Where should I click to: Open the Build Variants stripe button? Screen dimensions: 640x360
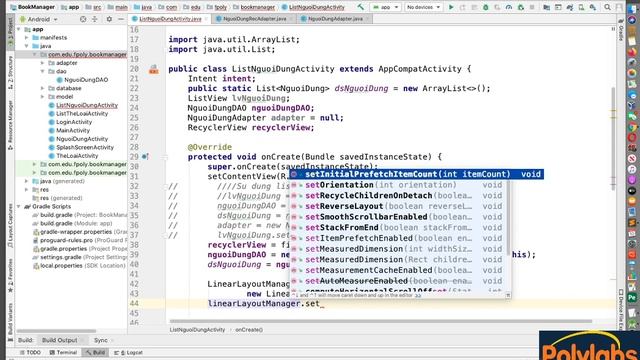coord(10,322)
